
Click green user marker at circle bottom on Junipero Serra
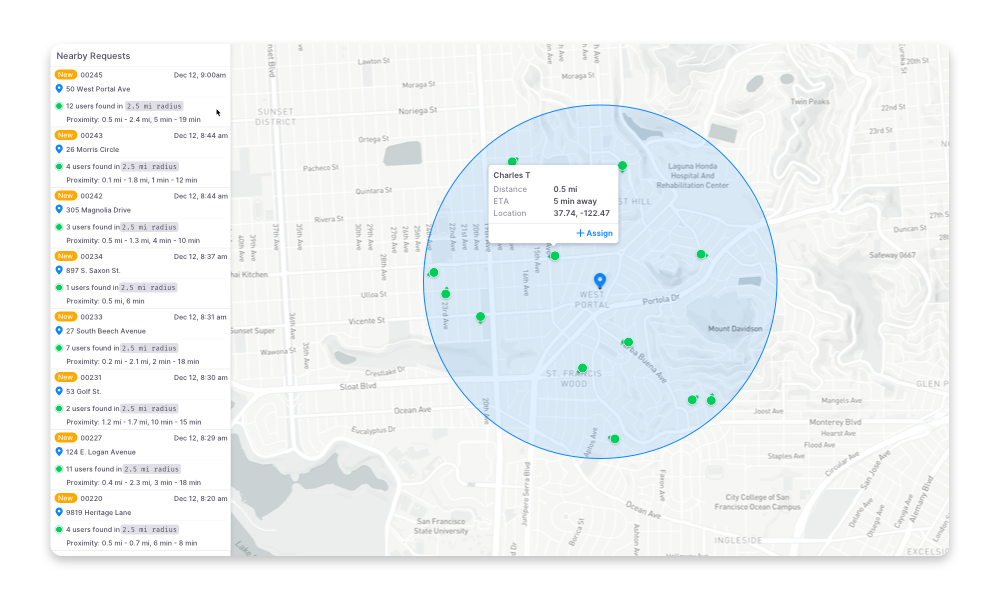[615, 439]
